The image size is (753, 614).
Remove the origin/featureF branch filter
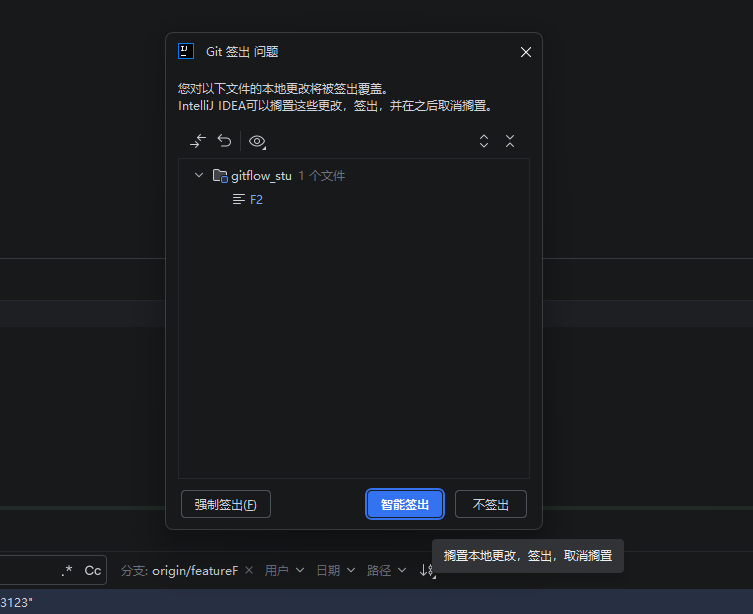(x=249, y=570)
